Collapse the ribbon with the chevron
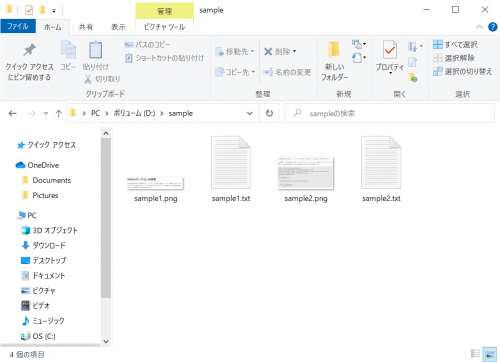The height and width of the screenshot is (362, 500). point(479,27)
